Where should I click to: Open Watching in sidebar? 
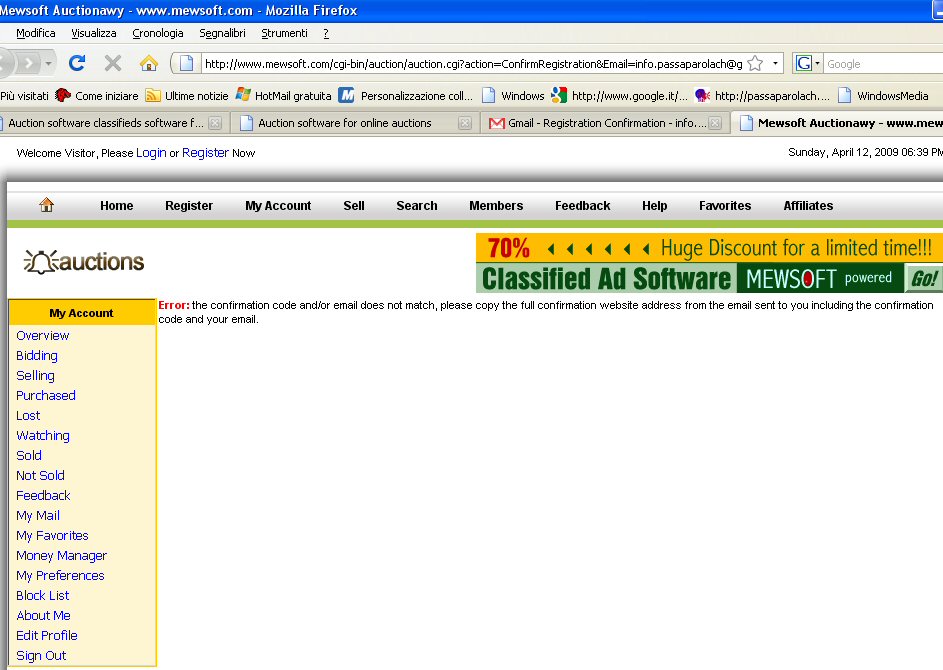point(43,435)
